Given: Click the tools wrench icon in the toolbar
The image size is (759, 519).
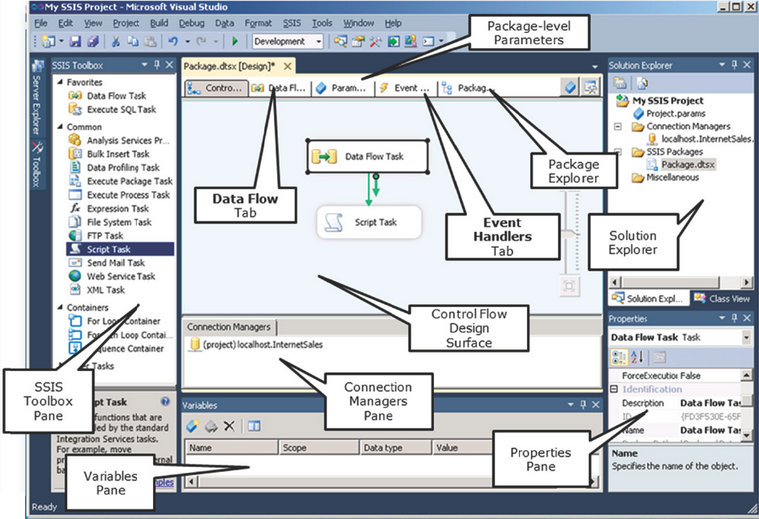Looking at the screenshot, I should [x=375, y=42].
